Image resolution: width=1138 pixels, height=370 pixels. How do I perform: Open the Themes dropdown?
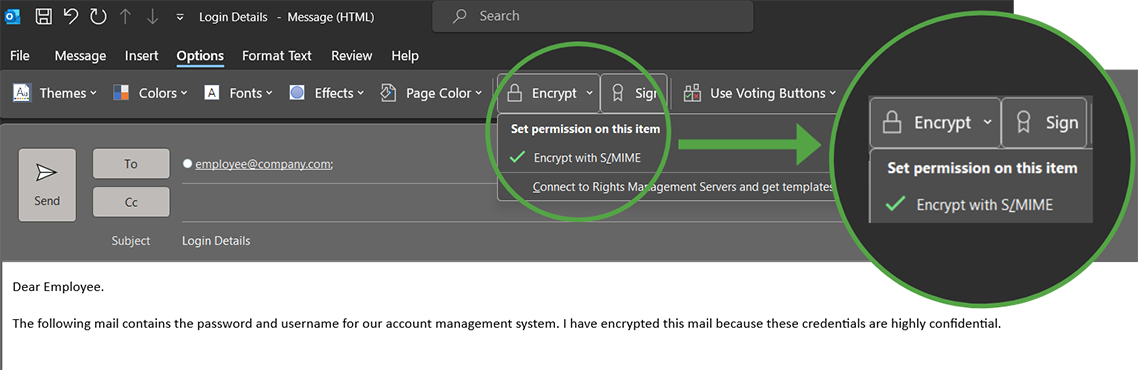pyautogui.click(x=55, y=93)
